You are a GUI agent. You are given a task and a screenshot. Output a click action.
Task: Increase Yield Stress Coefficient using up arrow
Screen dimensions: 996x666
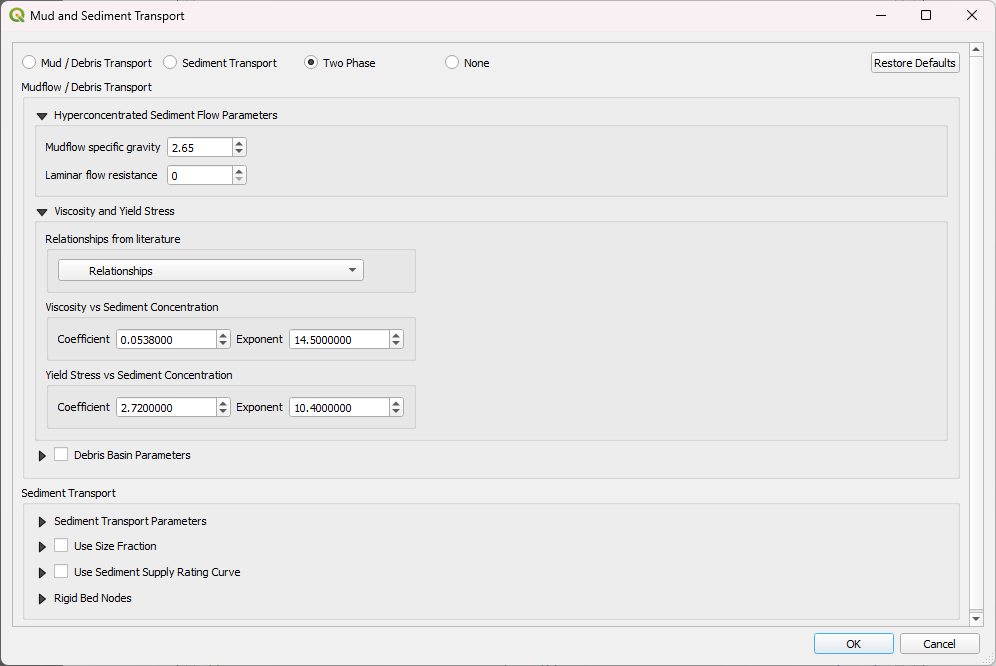pos(223,403)
